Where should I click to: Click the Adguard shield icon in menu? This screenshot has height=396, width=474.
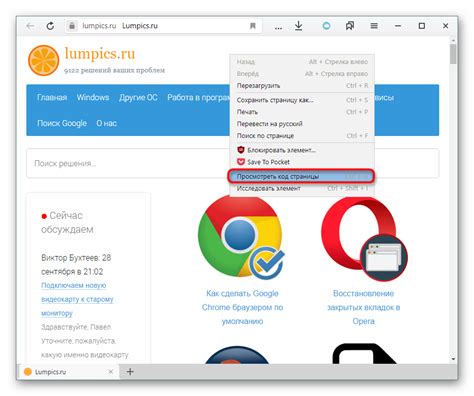(x=241, y=150)
